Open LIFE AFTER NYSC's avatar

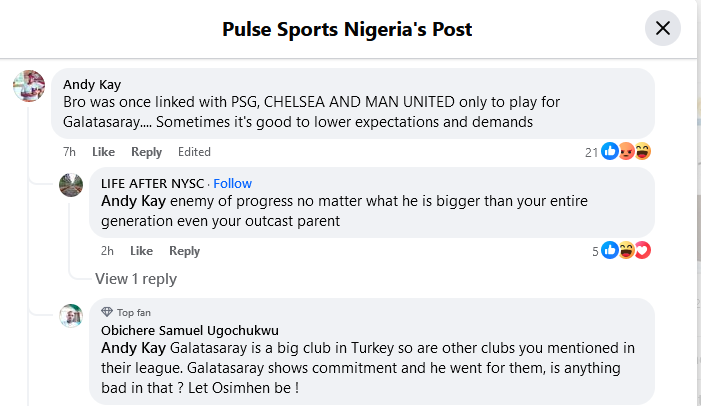(x=71, y=185)
